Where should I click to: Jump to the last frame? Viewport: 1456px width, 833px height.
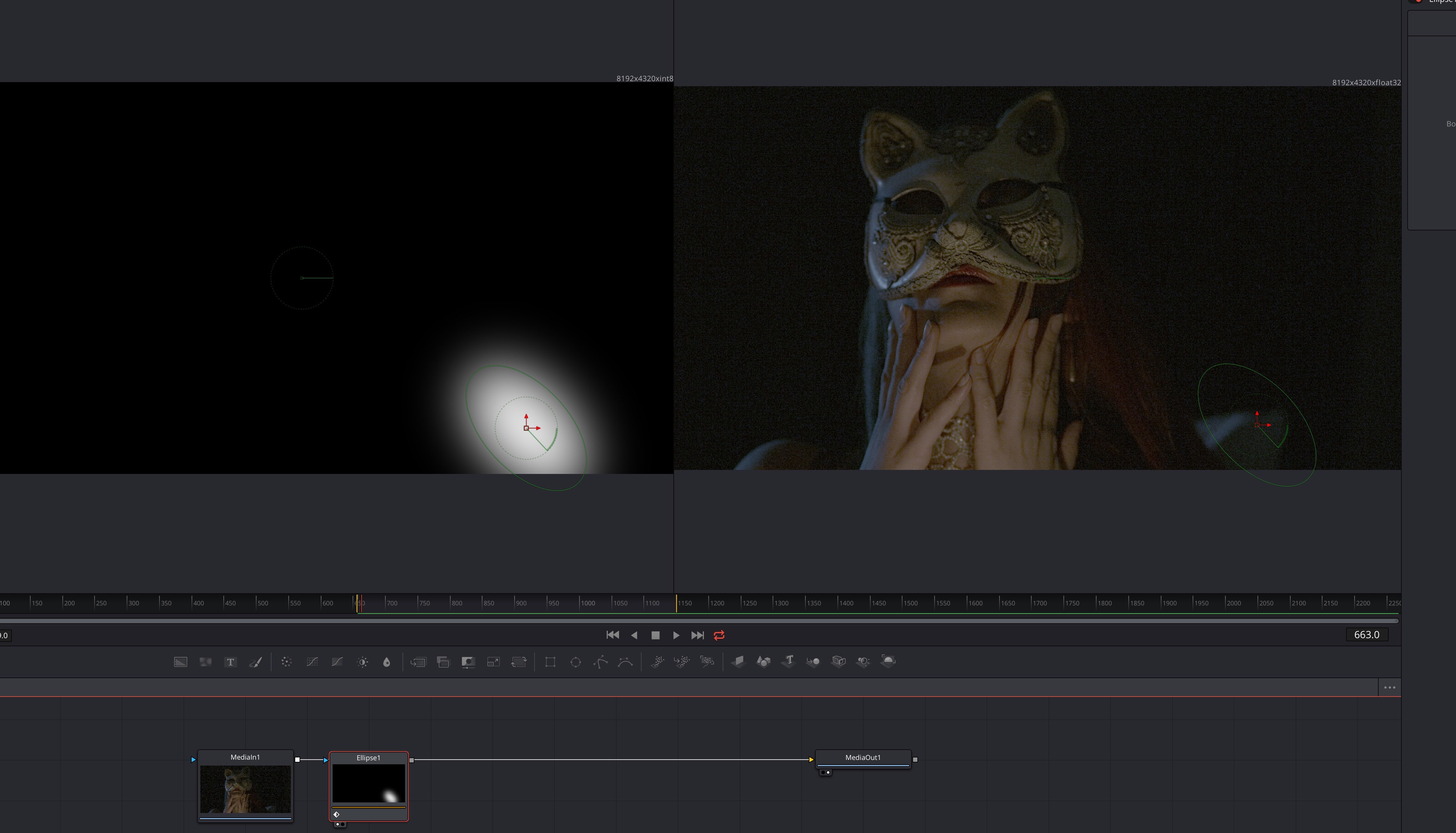(x=697, y=635)
